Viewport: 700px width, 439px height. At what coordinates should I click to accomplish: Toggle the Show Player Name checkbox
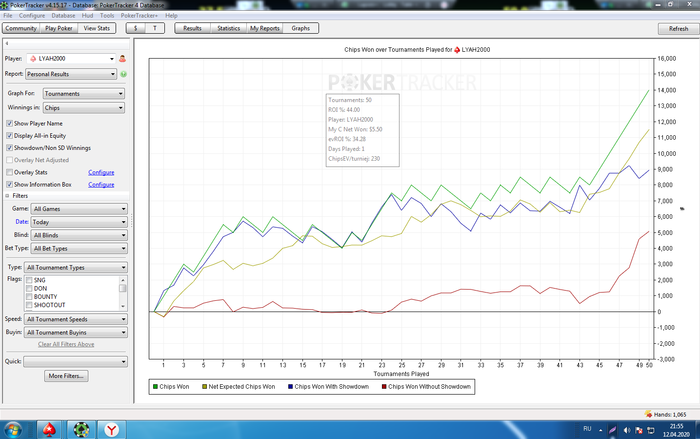click(9, 123)
